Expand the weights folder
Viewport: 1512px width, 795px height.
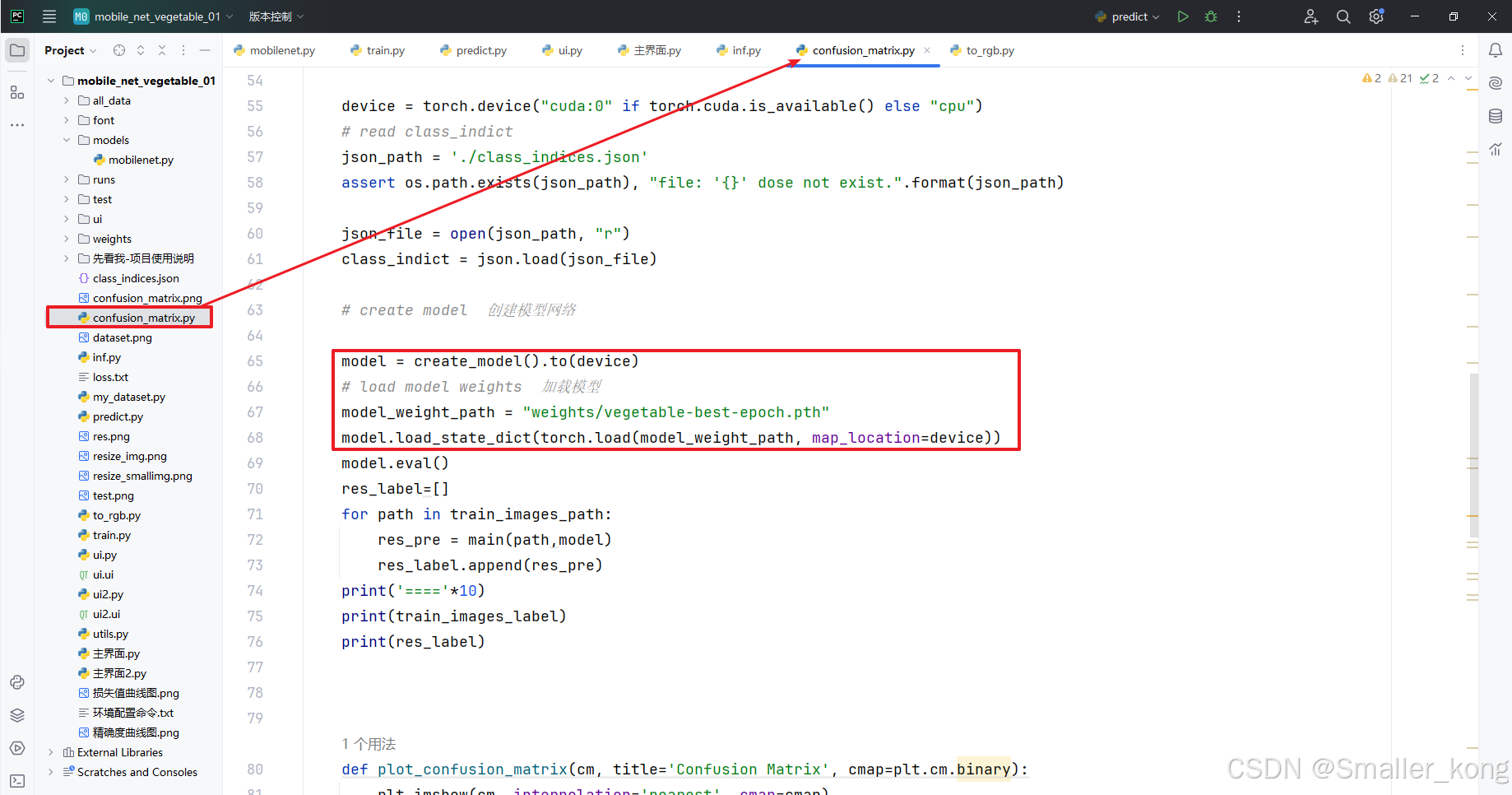[67, 239]
